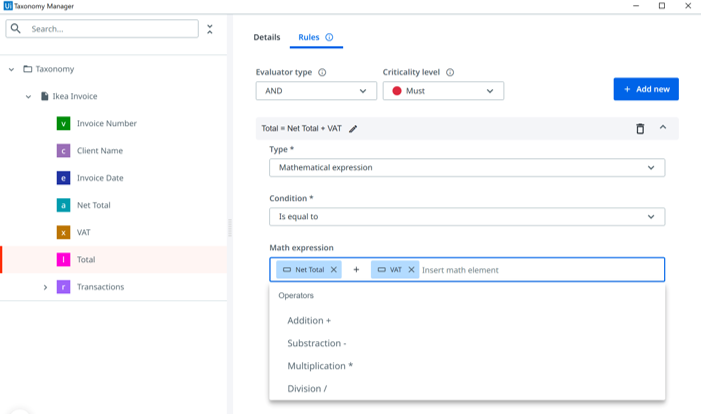The height and width of the screenshot is (414, 701).
Task: Open the Evaluator type AND dropdown
Action: click(316, 91)
